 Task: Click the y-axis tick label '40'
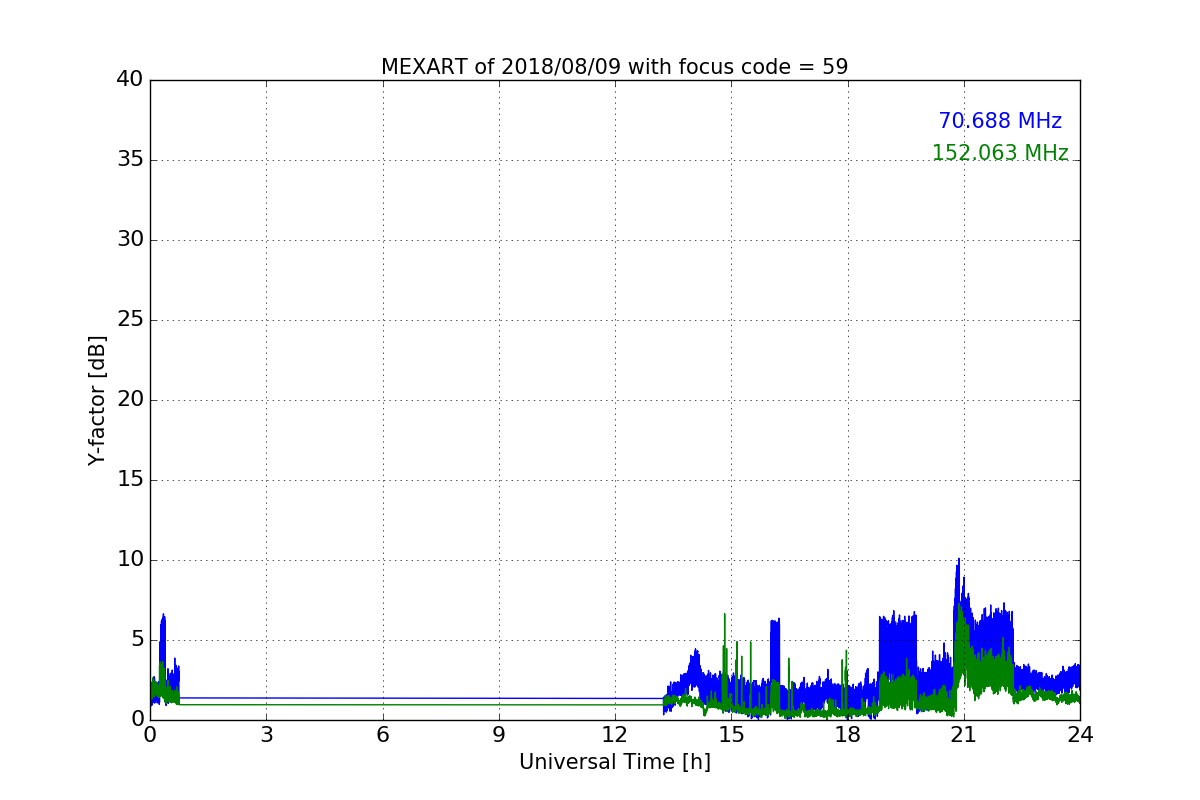click(x=130, y=80)
